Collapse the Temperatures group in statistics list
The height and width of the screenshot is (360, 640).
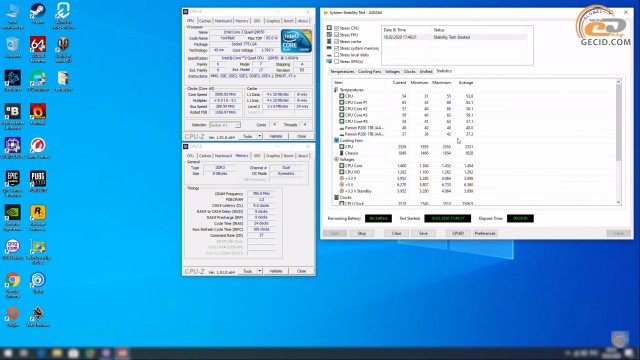coord(336,90)
